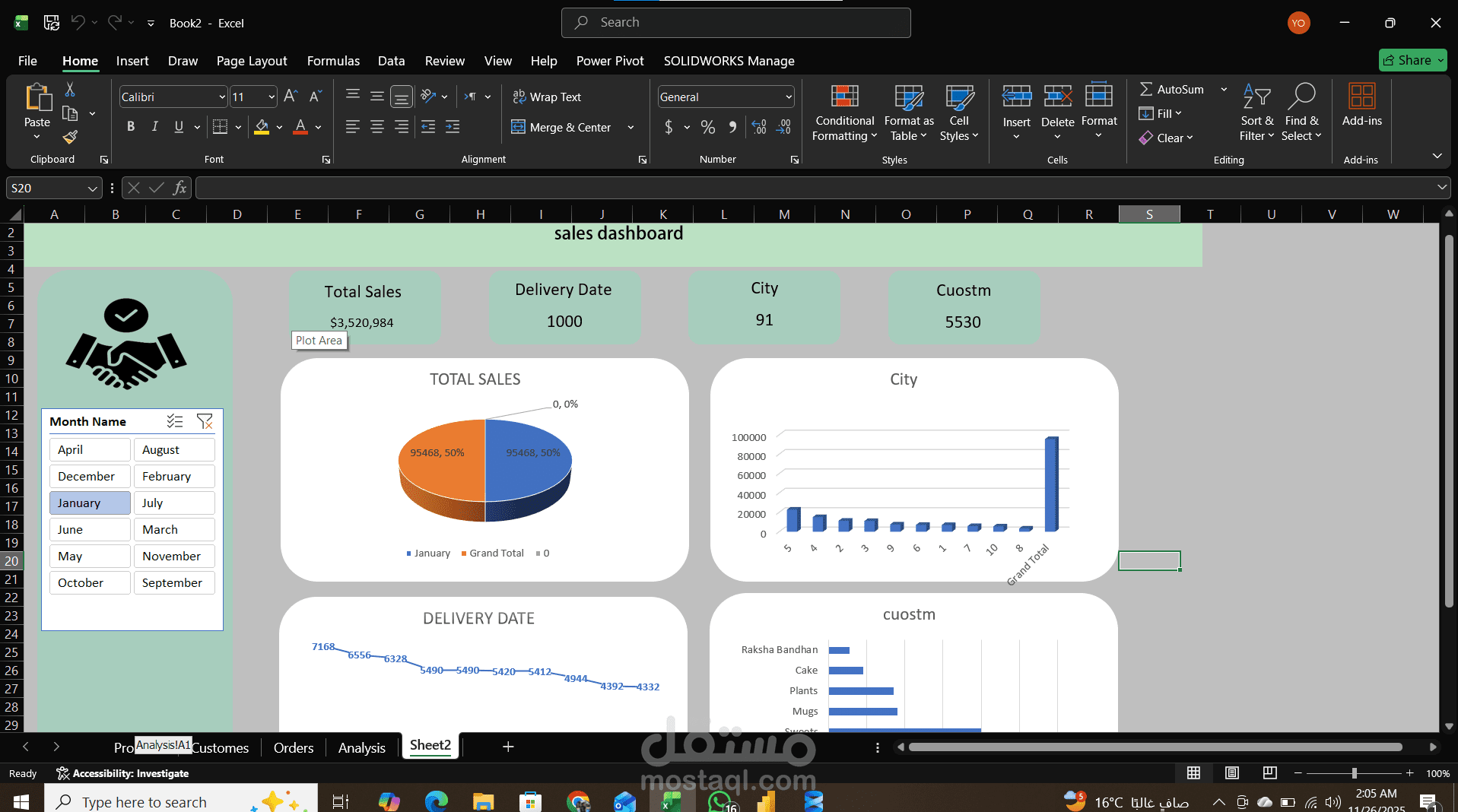The height and width of the screenshot is (812, 1458).
Task: Click the Copy icon in Clipboard group
Action: click(70, 113)
